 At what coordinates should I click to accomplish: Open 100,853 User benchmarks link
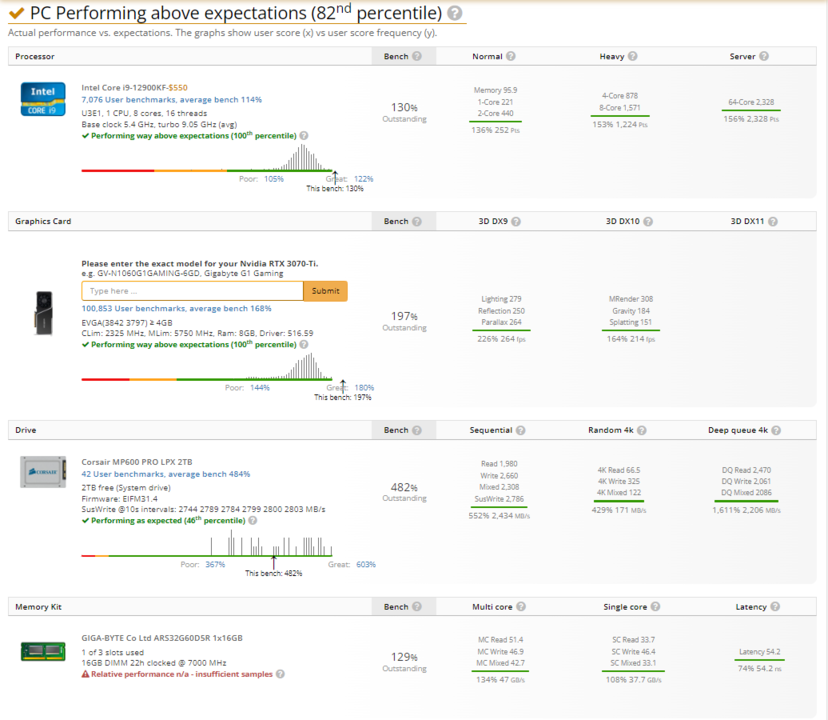(176, 308)
